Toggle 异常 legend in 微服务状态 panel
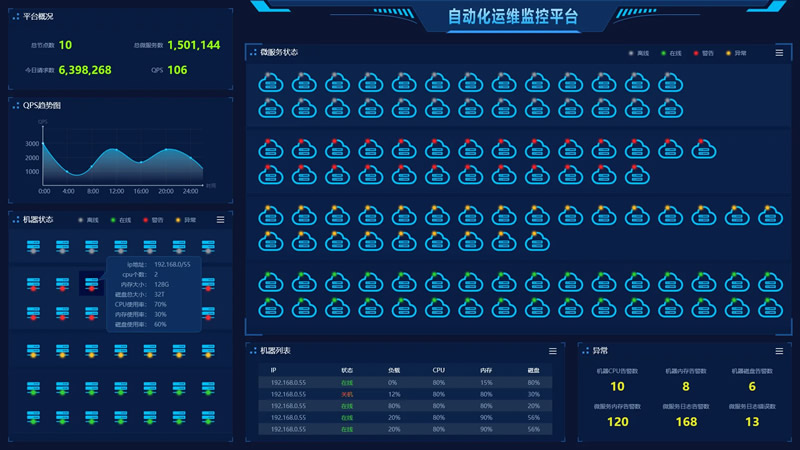 tap(736, 53)
